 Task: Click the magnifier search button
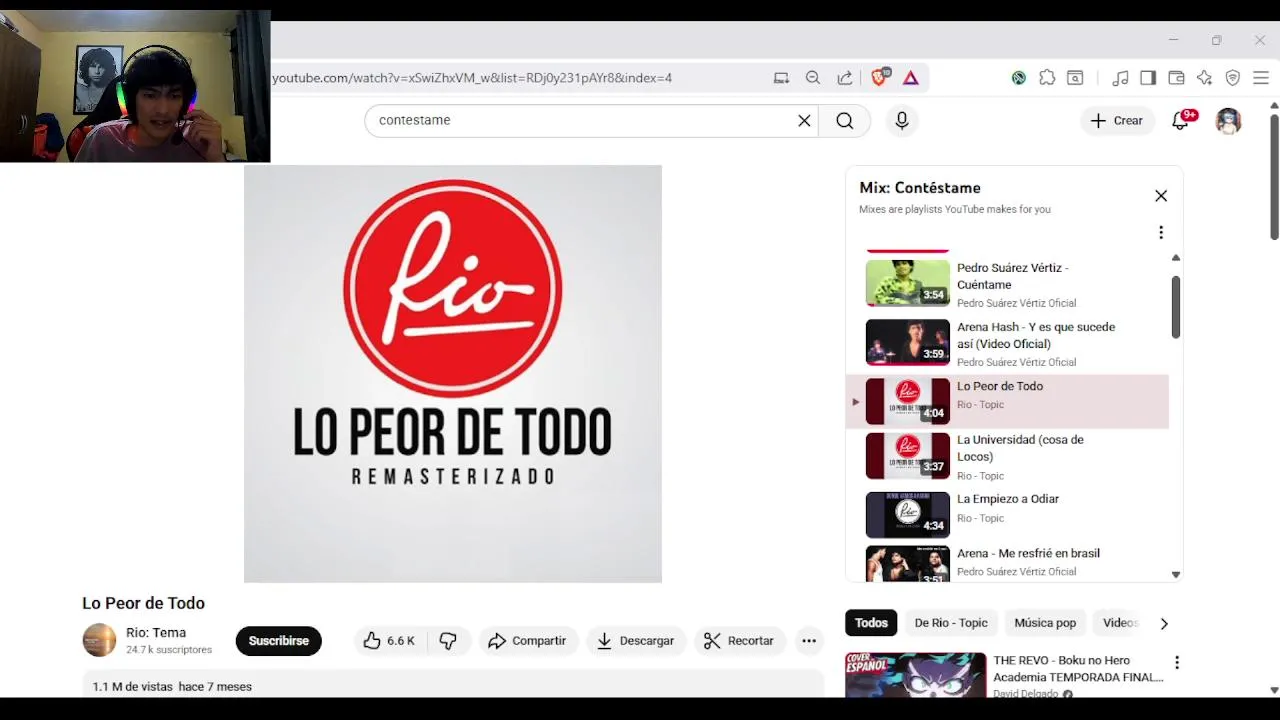pyautogui.click(x=845, y=120)
